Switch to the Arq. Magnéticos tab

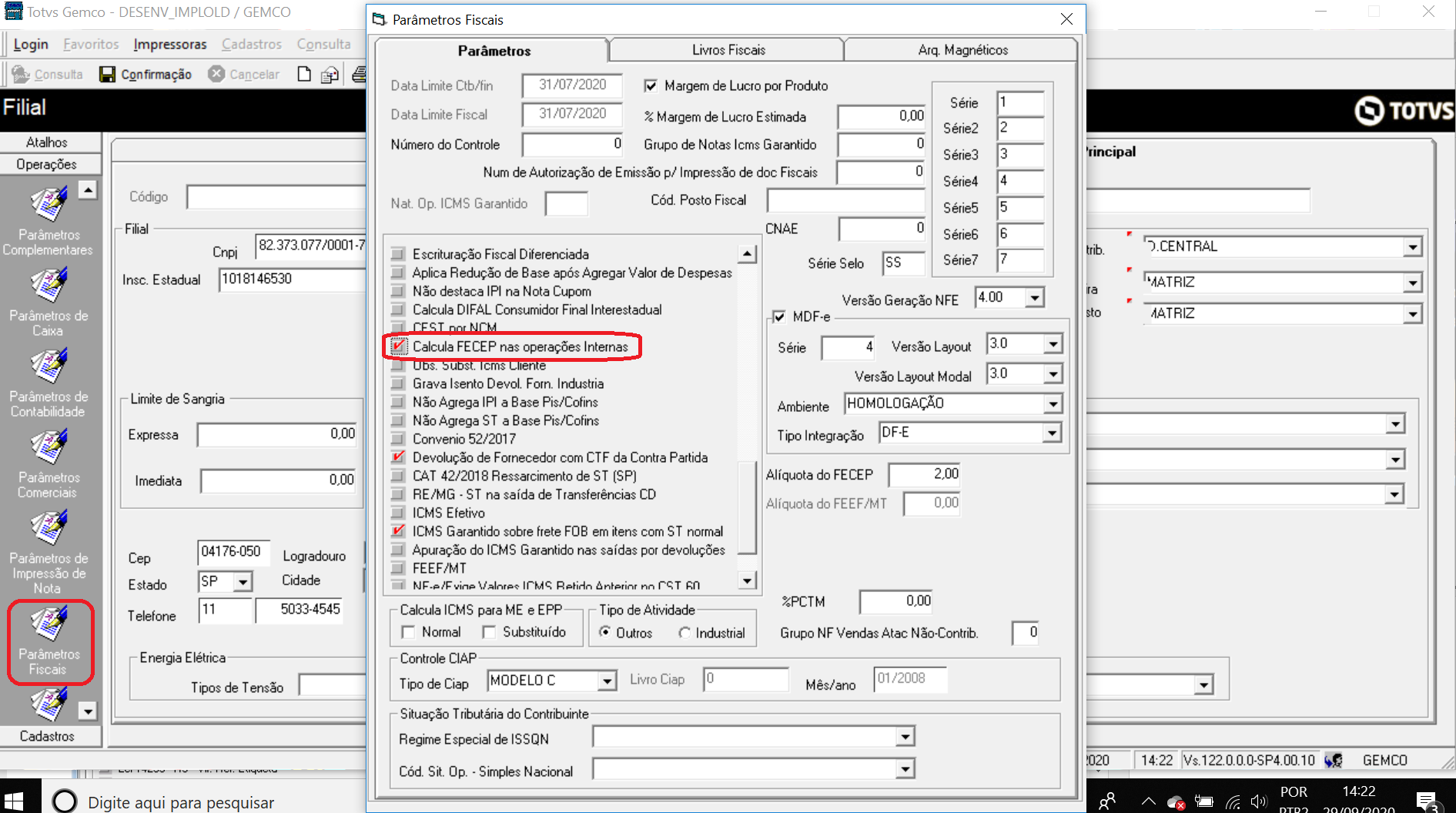tap(962, 50)
